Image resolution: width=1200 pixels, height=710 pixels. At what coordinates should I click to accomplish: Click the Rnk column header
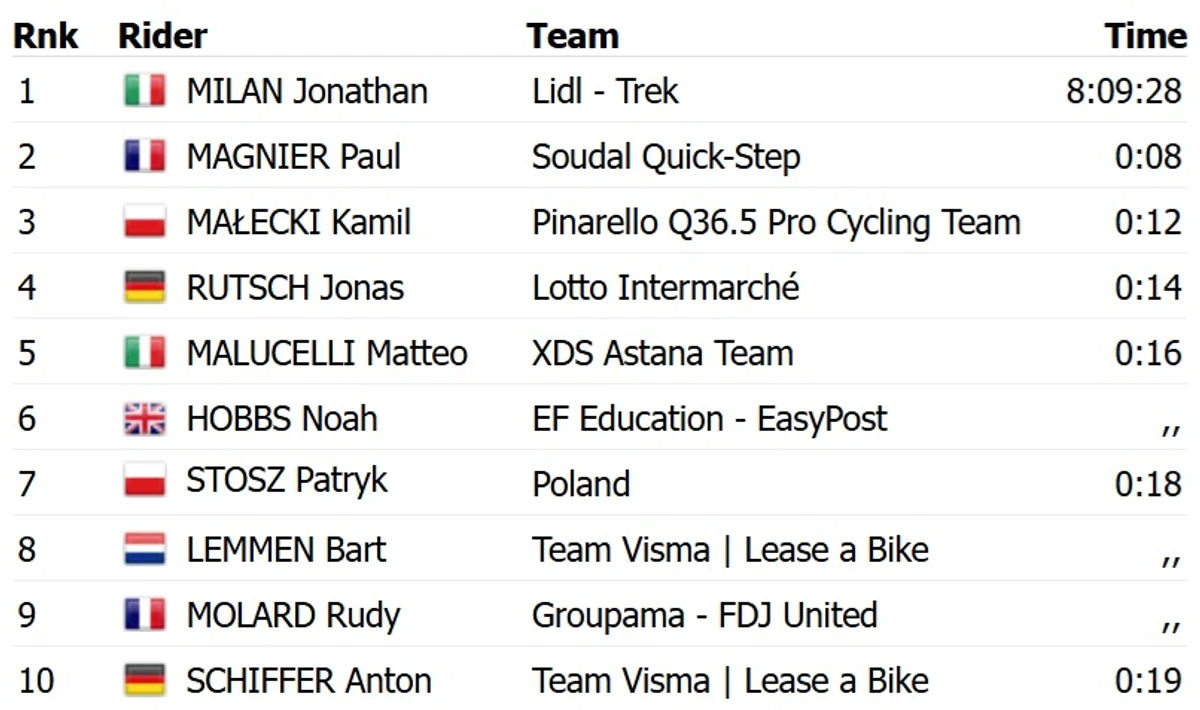[x=45, y=36]
